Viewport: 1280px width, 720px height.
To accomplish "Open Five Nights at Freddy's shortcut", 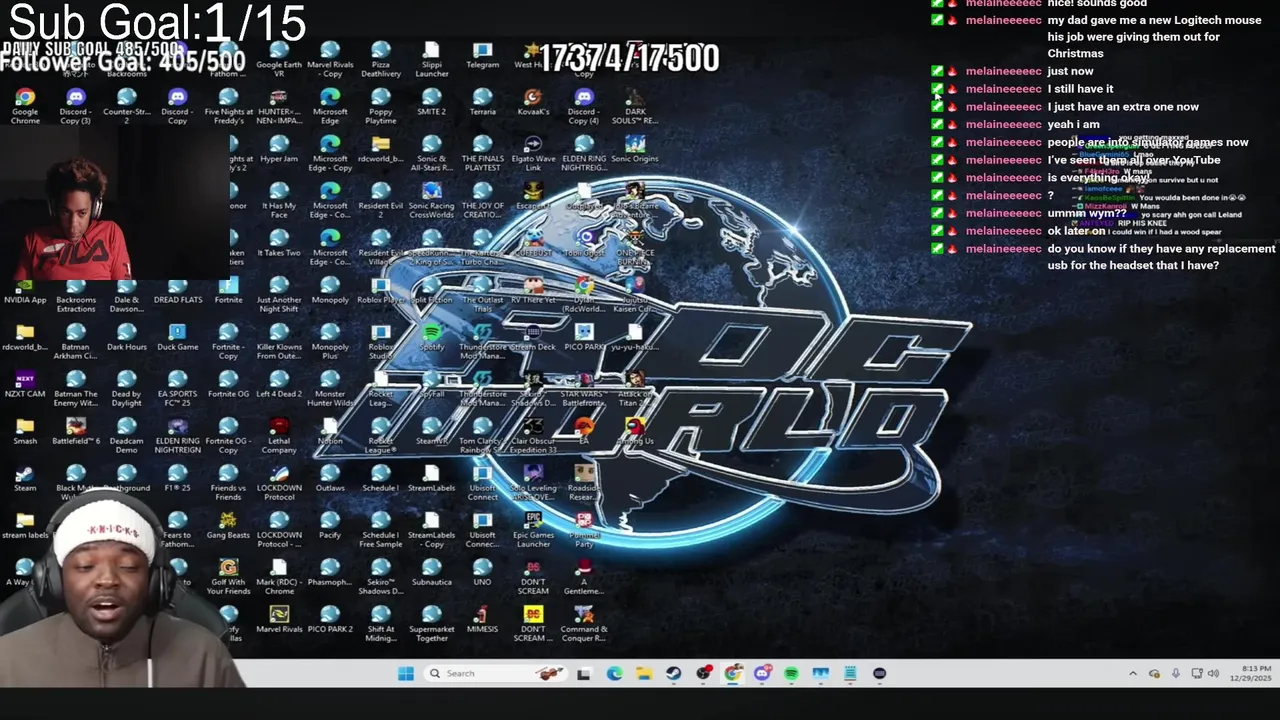I will point(229,105).
